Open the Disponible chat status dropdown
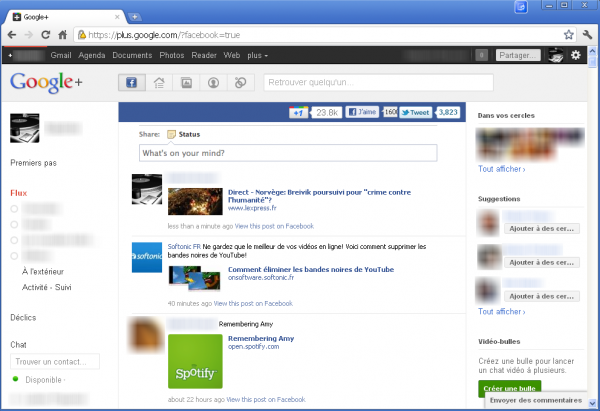600x411 pixels. 45,380
